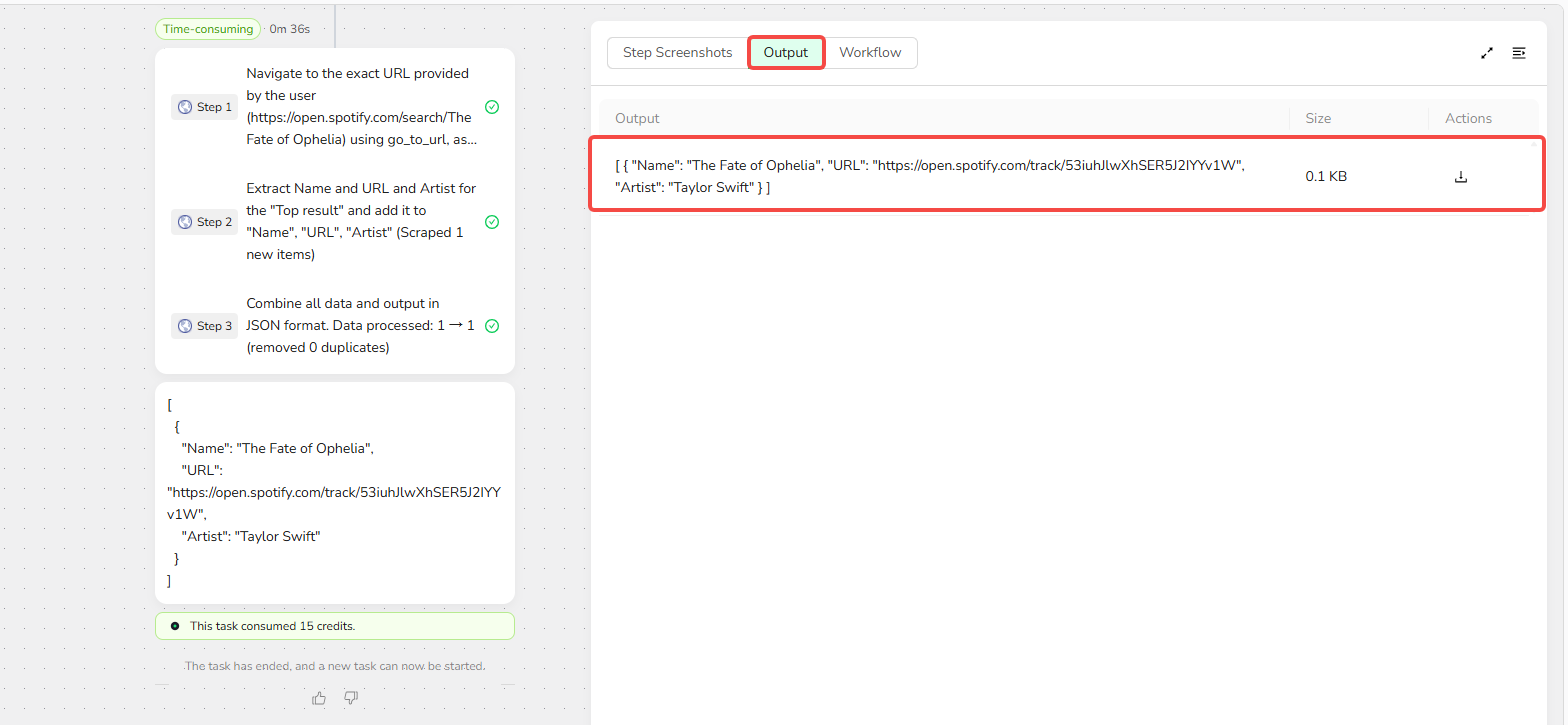Click the JSON result block in the left panel
Viewport: 1568px width, 725px height.
click(x=334, y=492)
